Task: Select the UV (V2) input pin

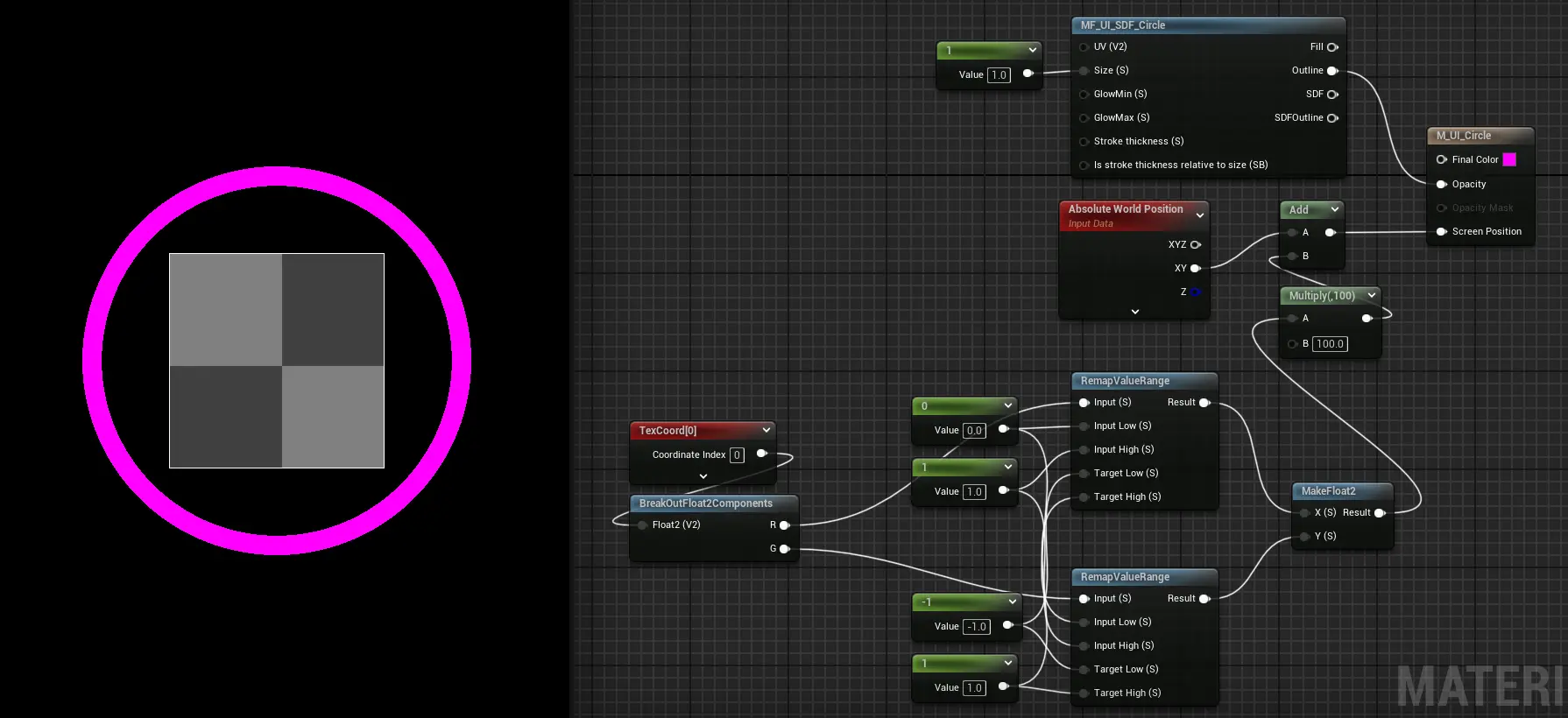Action: (1084, 47)
